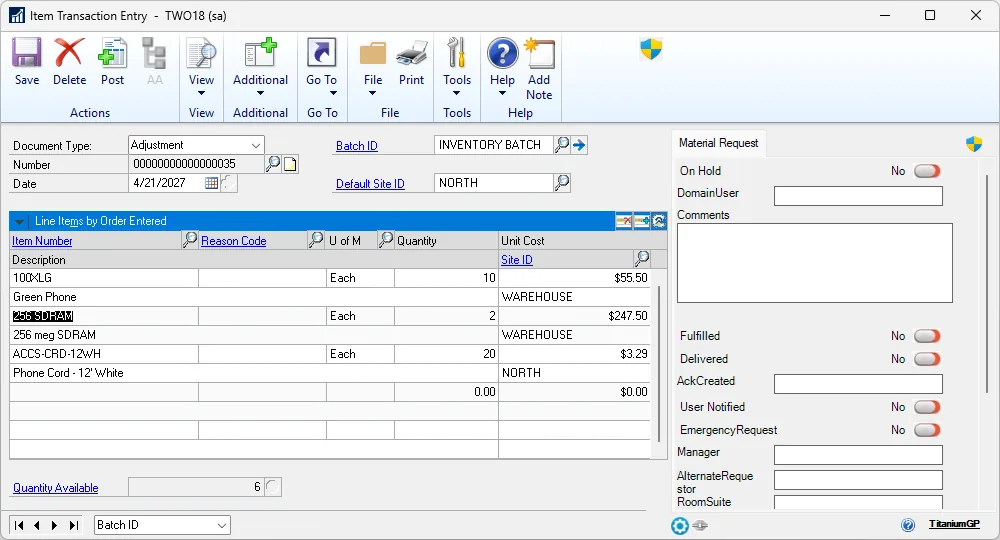Click the AckCreated input field

[858, 384]
